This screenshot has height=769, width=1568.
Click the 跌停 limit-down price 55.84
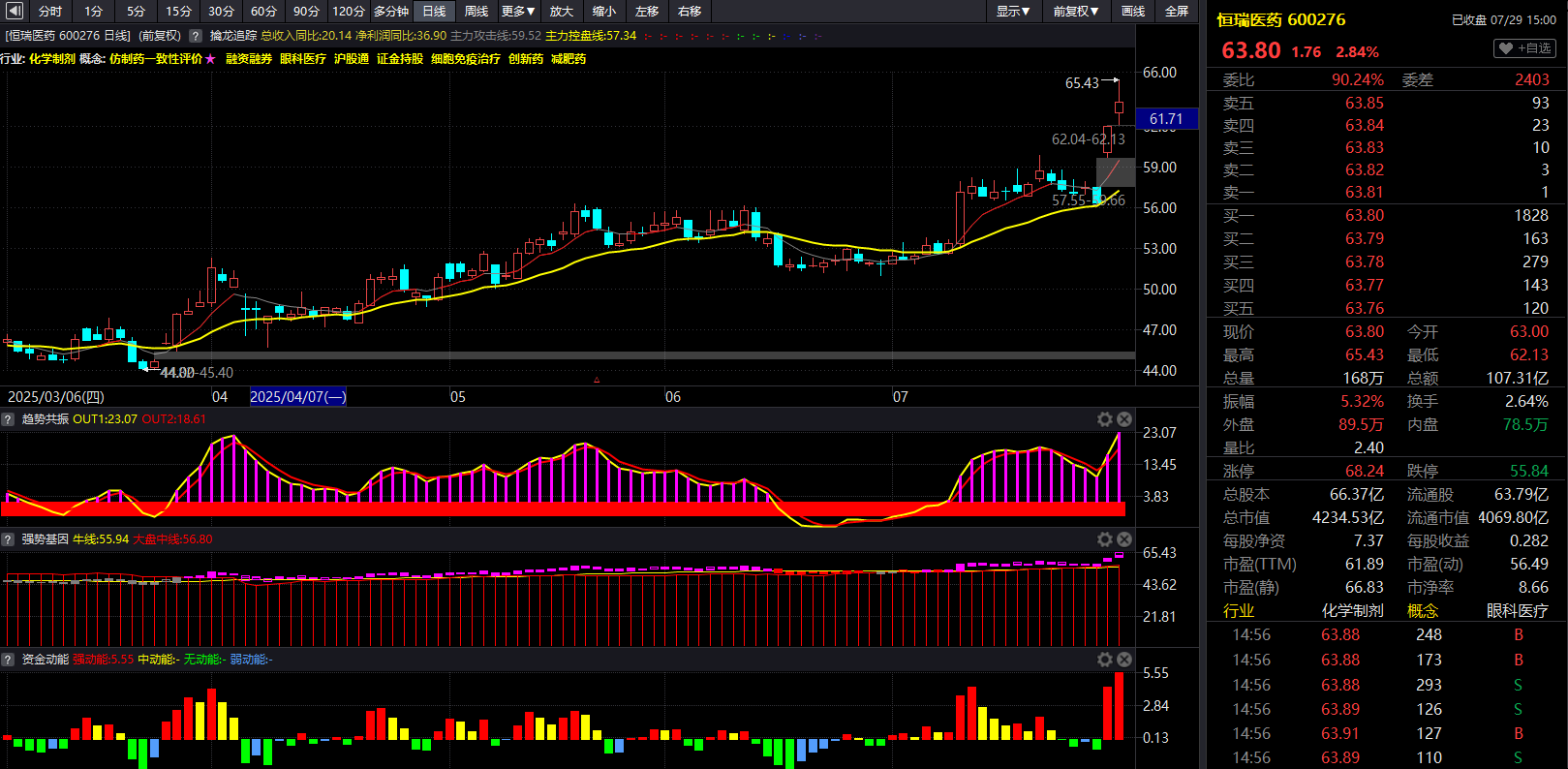point(1529,471)
